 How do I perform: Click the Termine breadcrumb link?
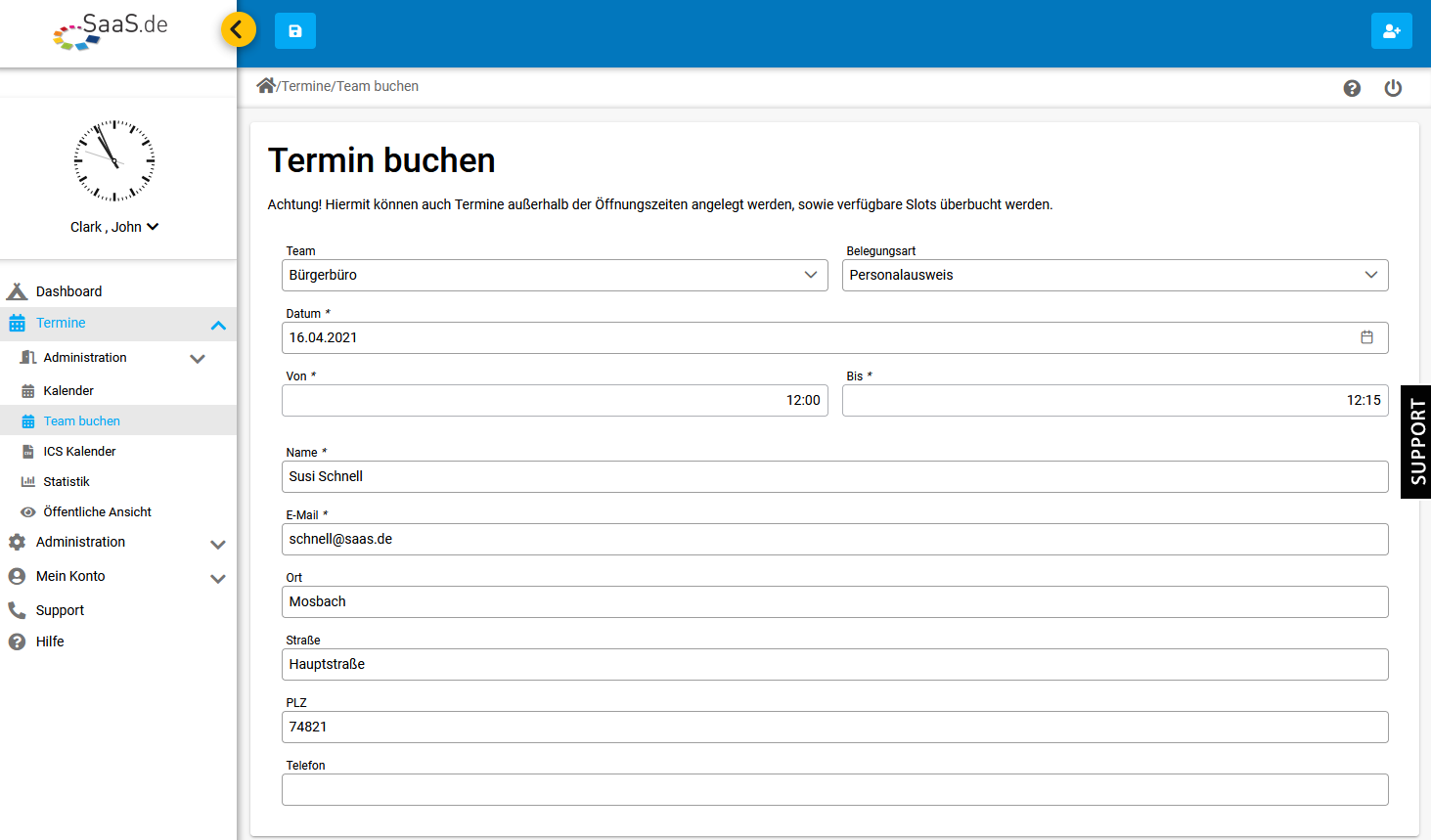point(306,86)
